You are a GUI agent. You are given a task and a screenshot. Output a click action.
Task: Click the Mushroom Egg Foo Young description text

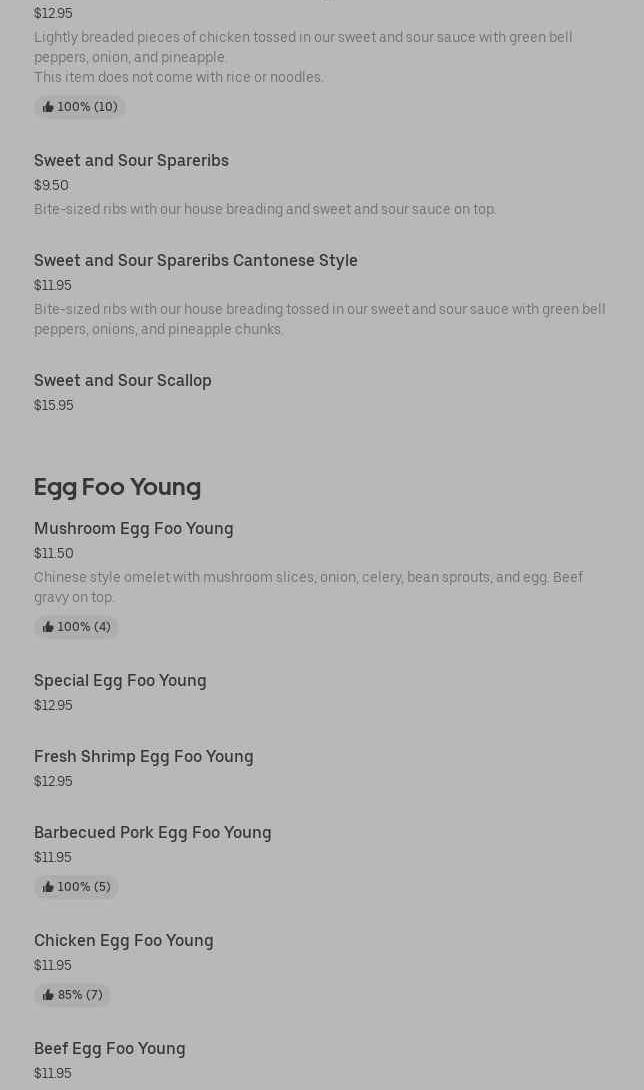pos(308,587)
